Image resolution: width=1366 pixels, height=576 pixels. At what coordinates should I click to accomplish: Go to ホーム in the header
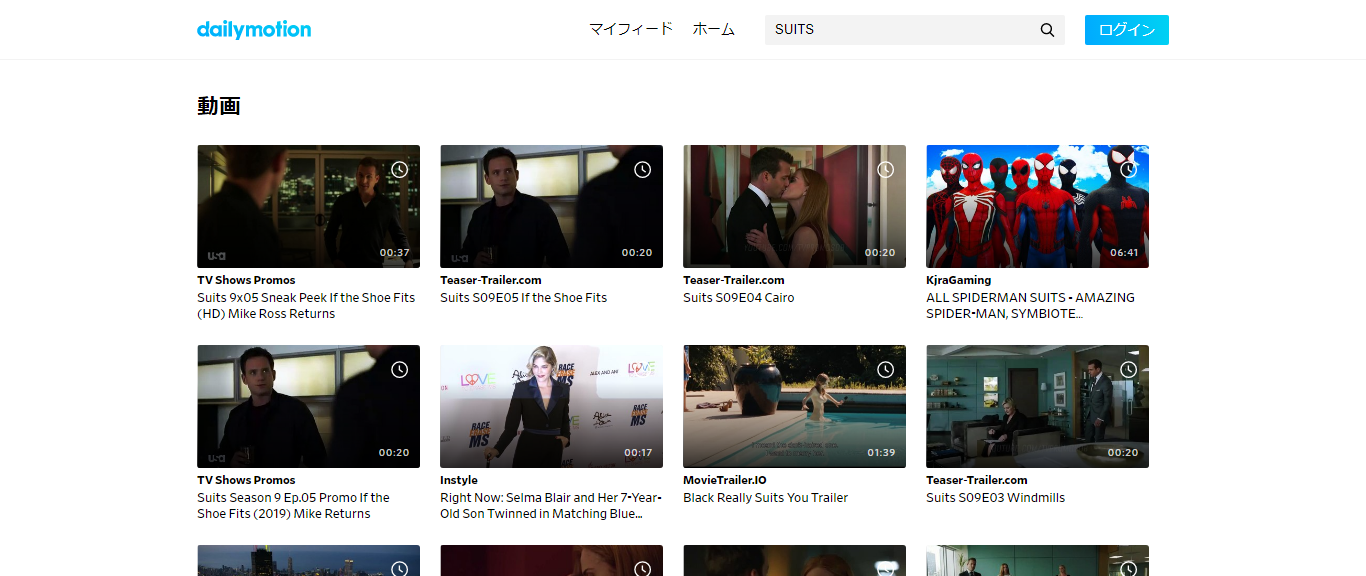tap(714, 29)
